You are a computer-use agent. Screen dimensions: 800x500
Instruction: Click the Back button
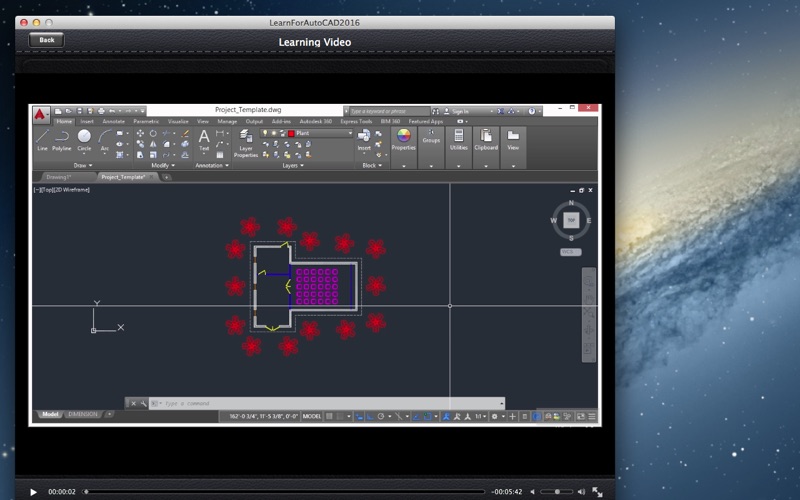[x=46, y=40]
